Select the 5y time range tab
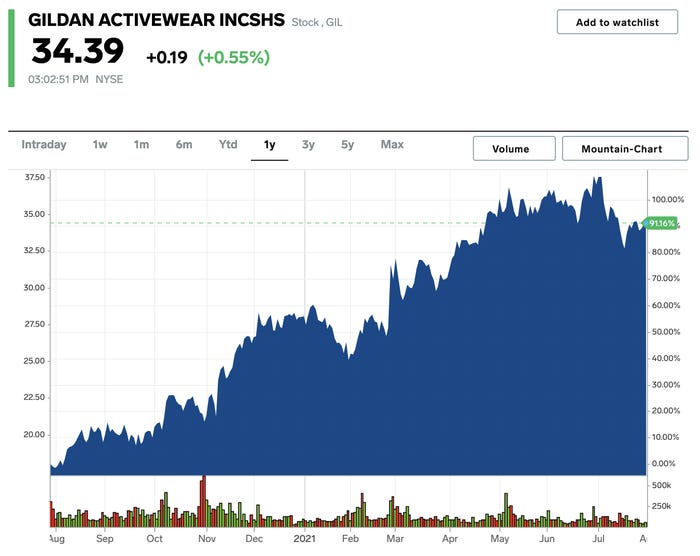Screen dimensions: 700x556 [347, 144]
